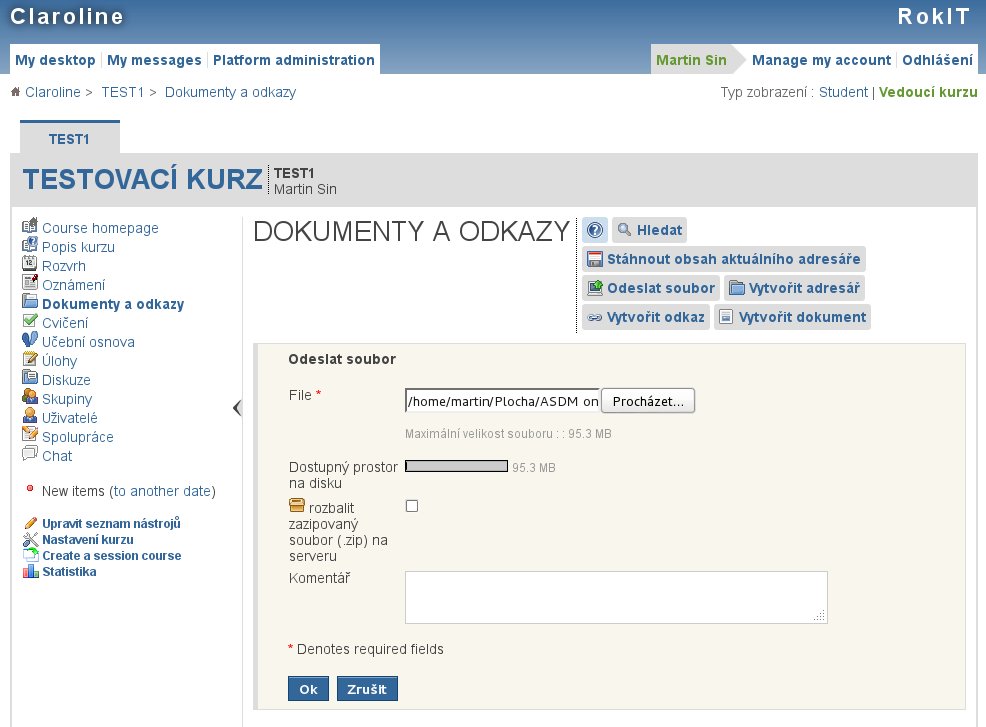986x727 pixels.
Task: Click the available disk space bar
Action: coord(457,466)
